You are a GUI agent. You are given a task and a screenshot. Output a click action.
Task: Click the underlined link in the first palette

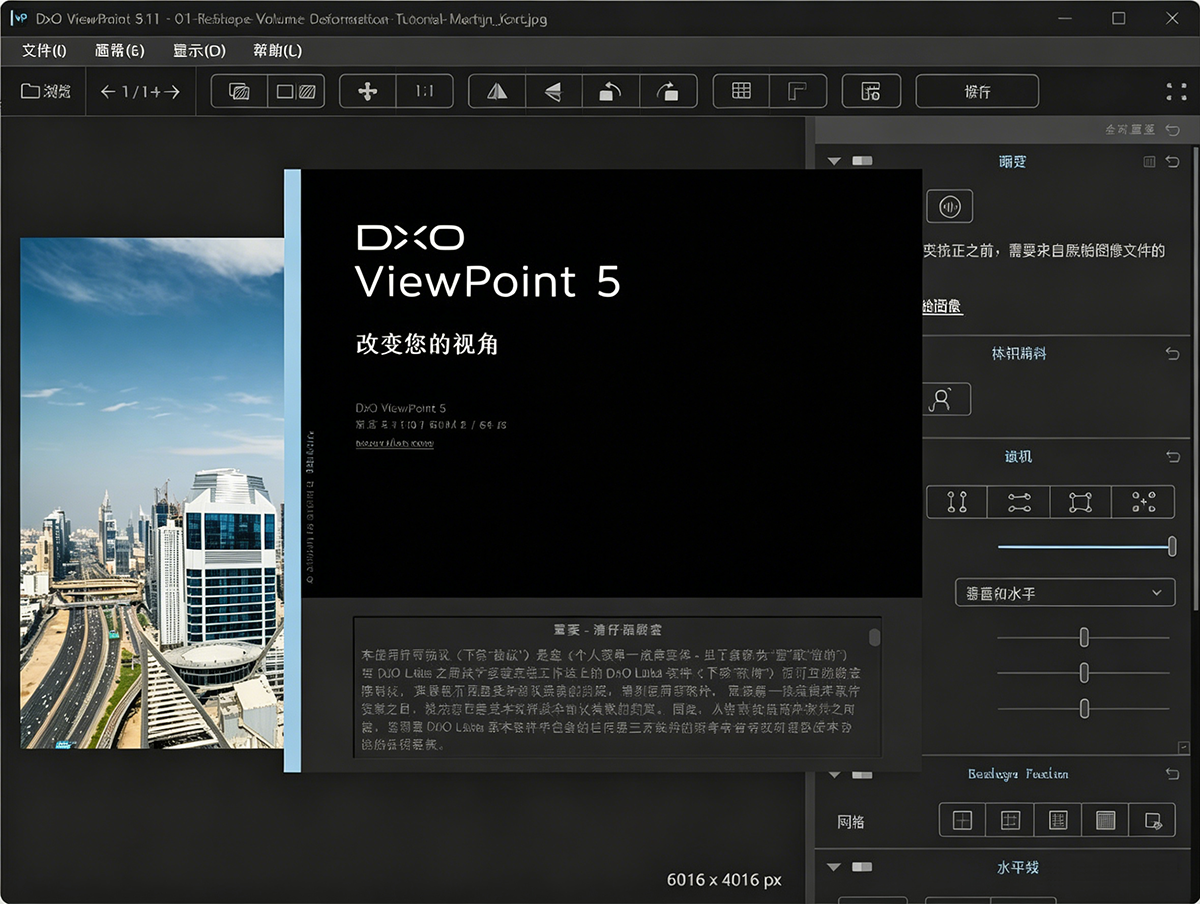click(942, 307)
